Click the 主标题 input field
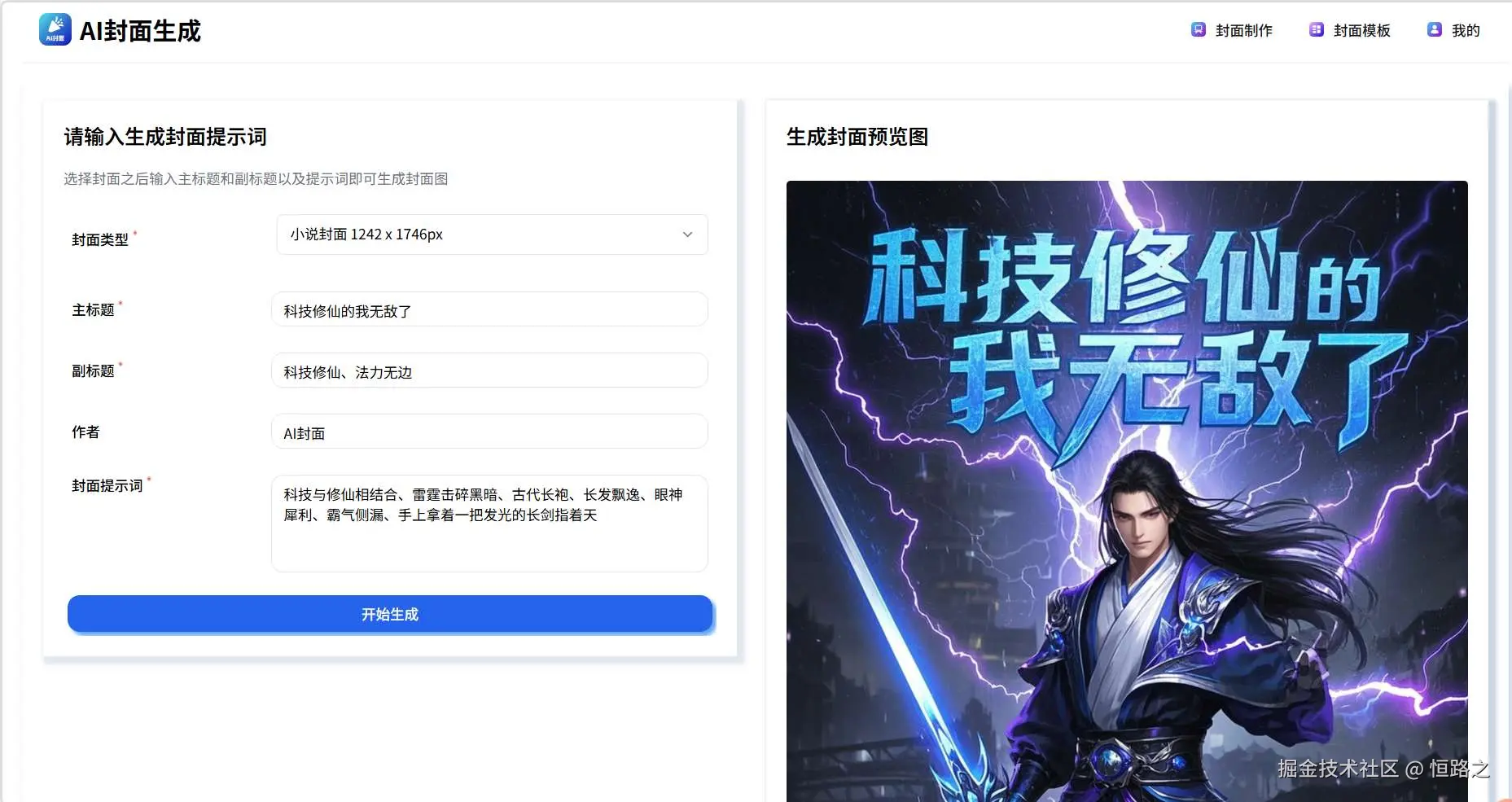 pos(489,309)
